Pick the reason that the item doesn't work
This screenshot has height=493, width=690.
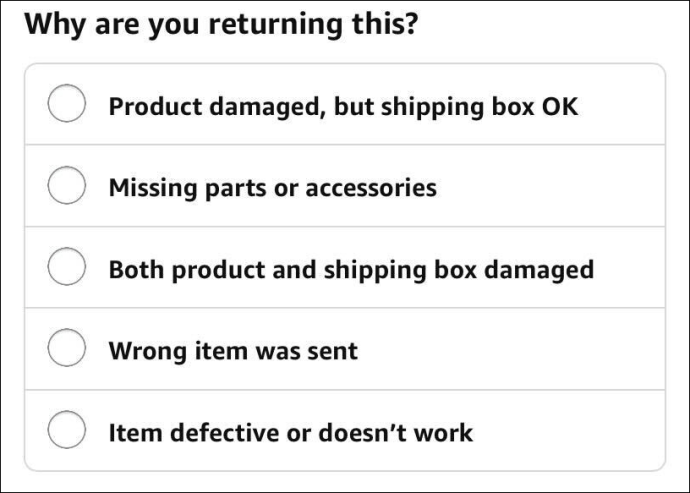345,430
